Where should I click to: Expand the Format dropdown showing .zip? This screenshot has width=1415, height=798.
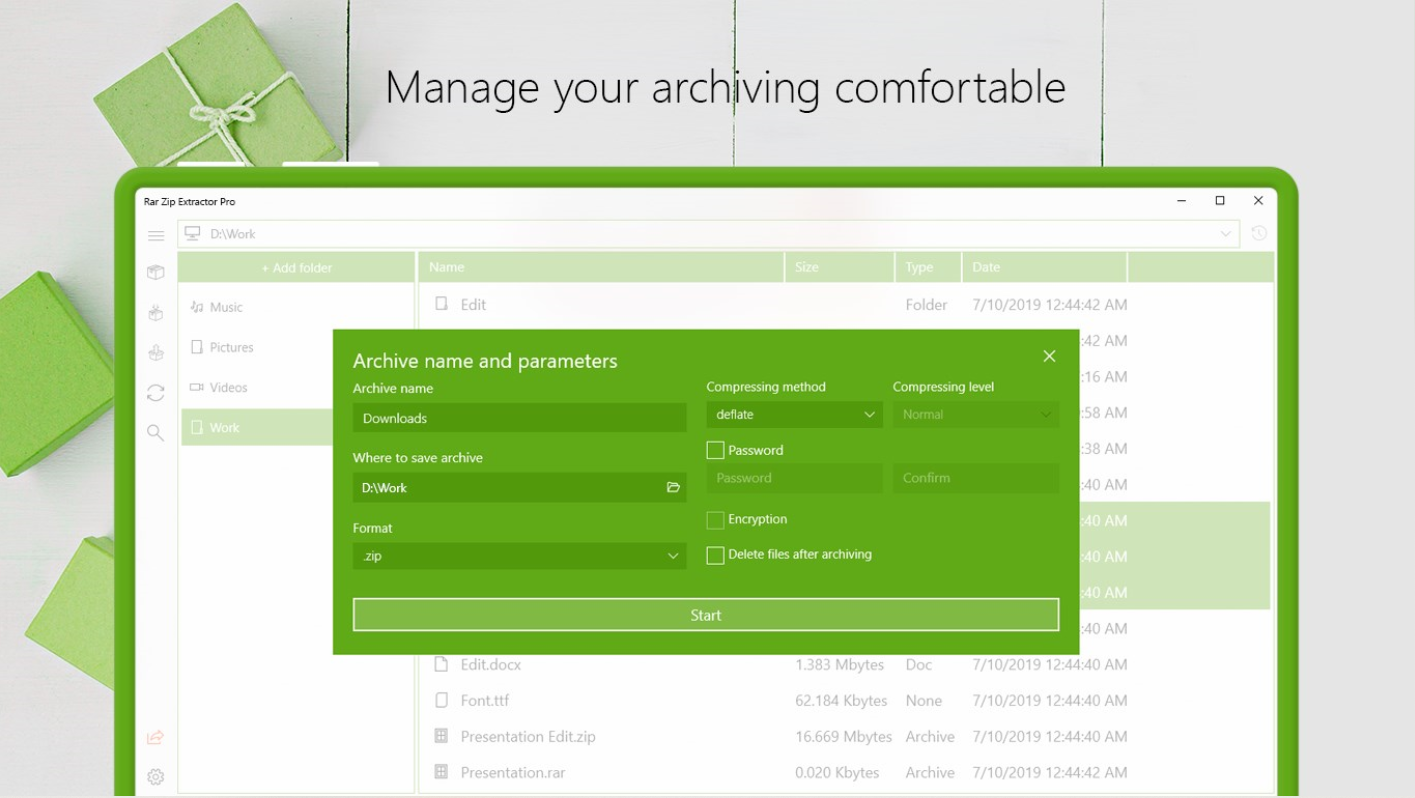click(x=519, y=556)
